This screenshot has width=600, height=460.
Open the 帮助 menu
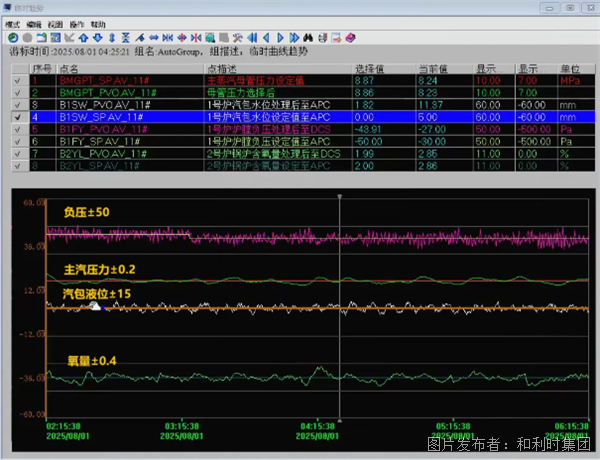coord(97,22)
